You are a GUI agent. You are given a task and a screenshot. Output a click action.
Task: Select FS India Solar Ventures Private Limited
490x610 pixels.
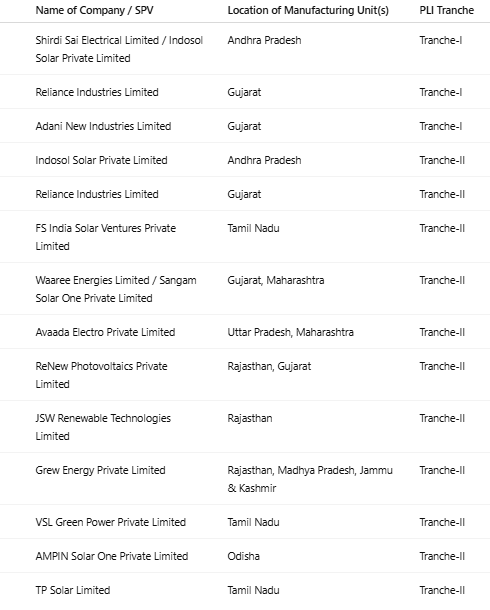pyautogui.click(x=105, y=237)
